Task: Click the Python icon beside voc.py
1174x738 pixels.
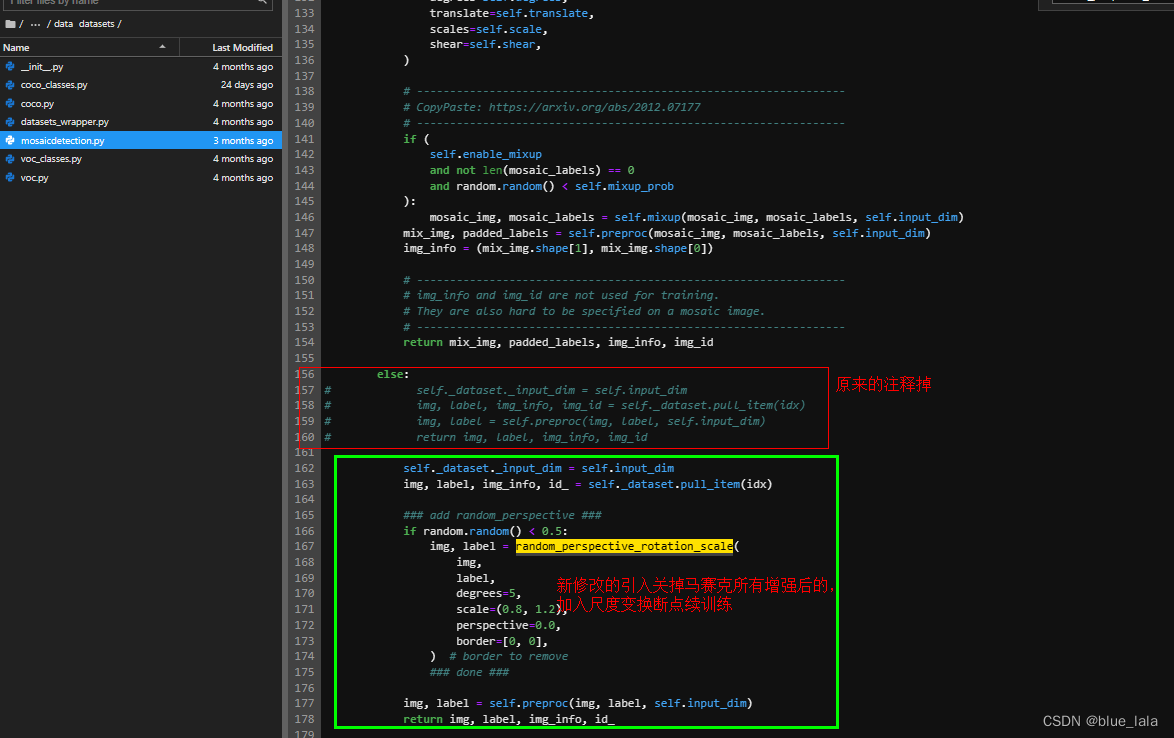Action: pyautogui.click(x=10, y=177)
